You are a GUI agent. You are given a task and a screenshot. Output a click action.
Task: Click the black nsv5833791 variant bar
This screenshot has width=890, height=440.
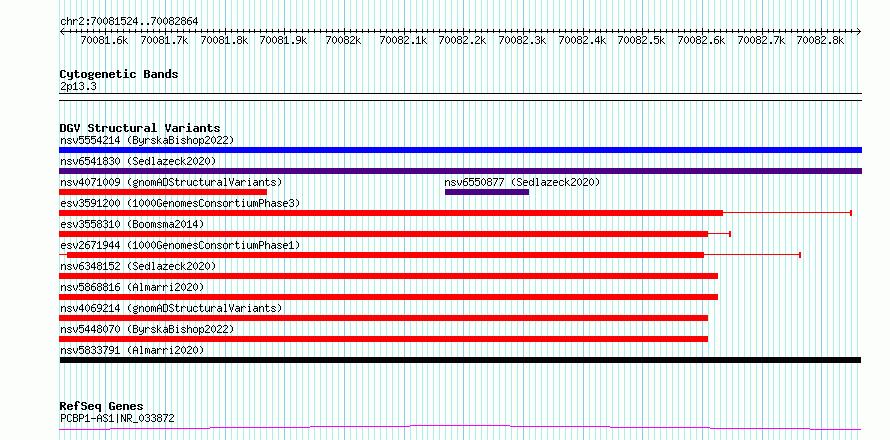pos(460,360)
